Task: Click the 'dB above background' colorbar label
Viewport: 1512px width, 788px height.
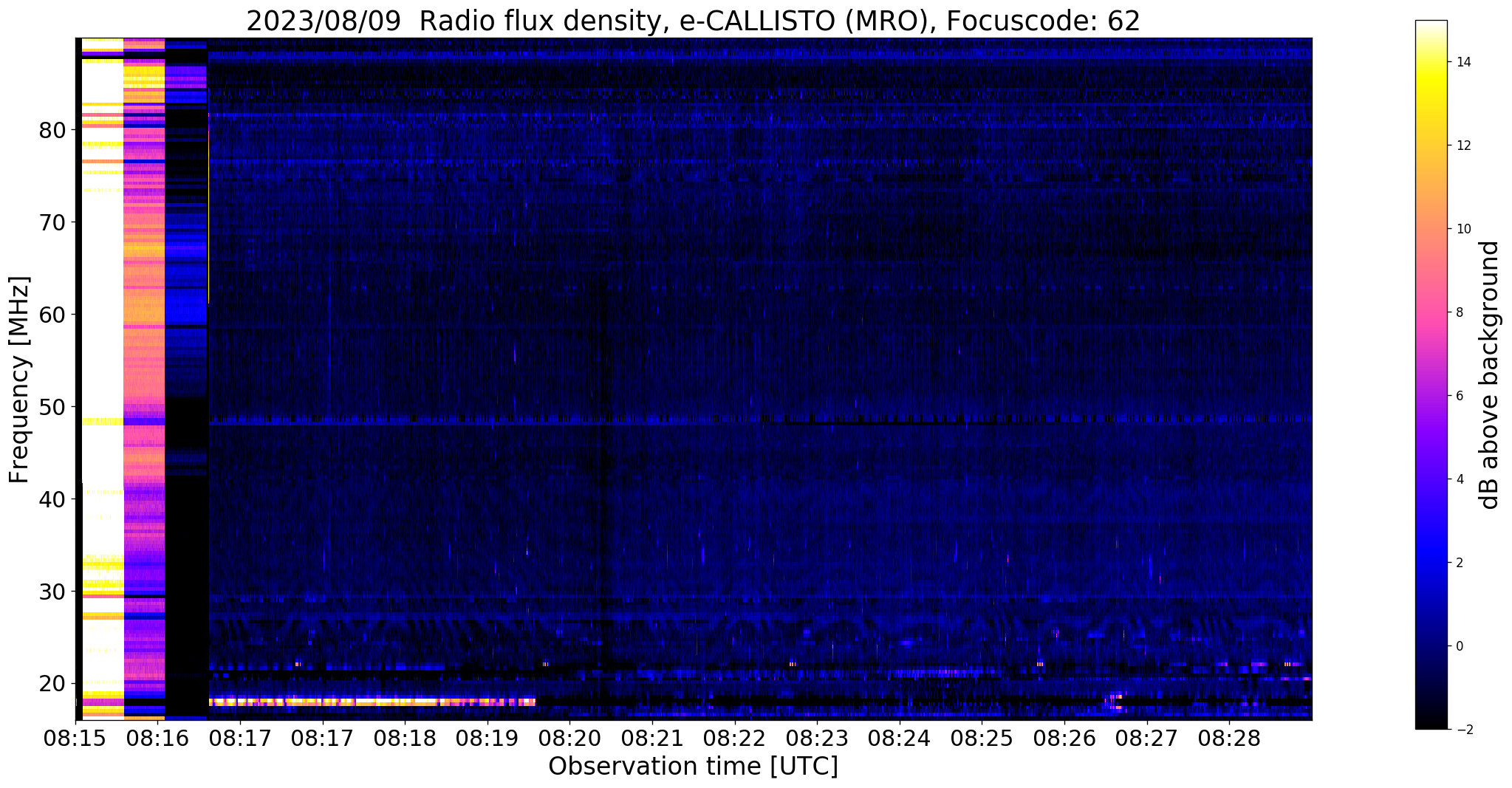Action: 1490,375
